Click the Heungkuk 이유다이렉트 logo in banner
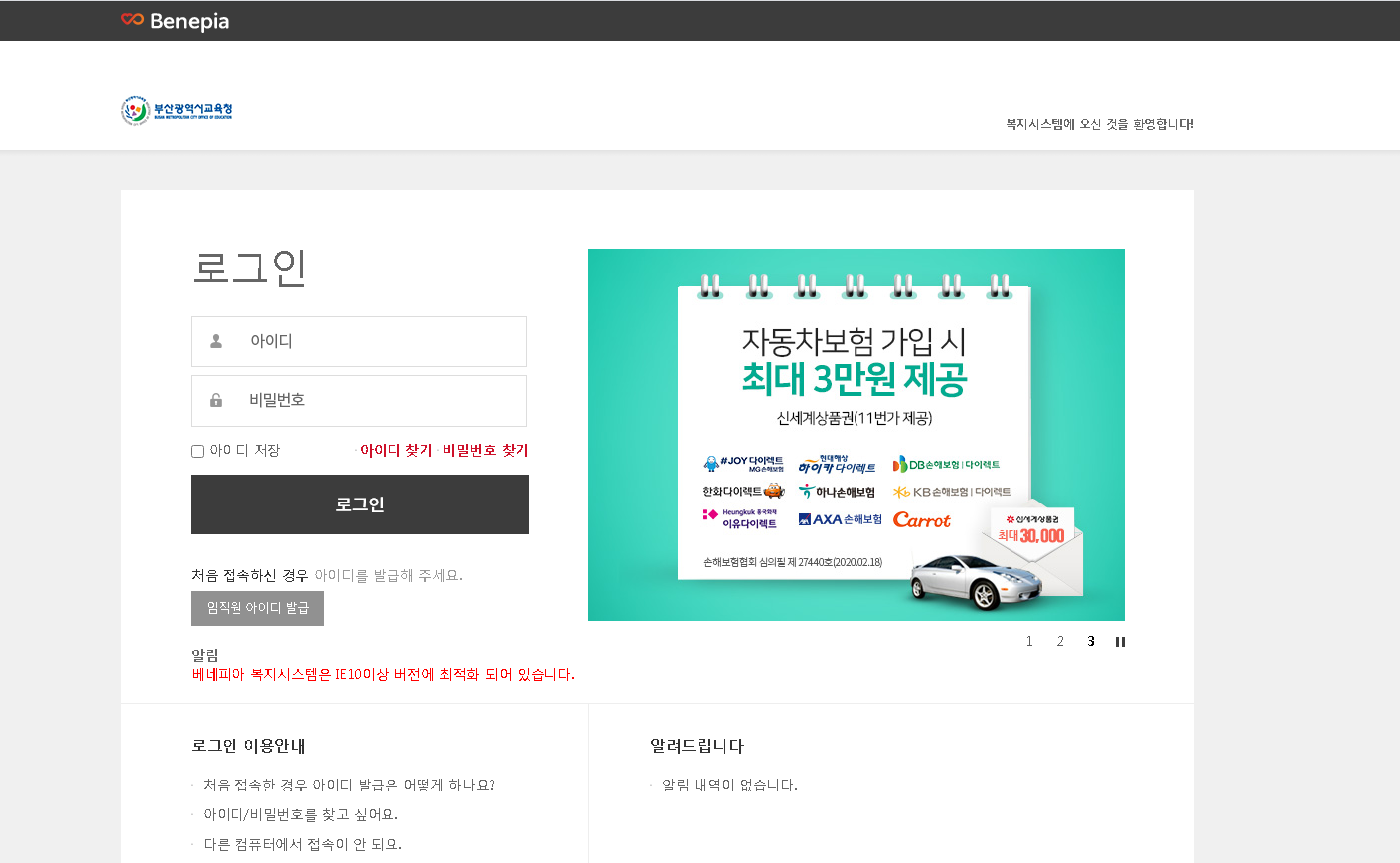The width and height of the screenshot is (1400, 863). coord(740,518)
